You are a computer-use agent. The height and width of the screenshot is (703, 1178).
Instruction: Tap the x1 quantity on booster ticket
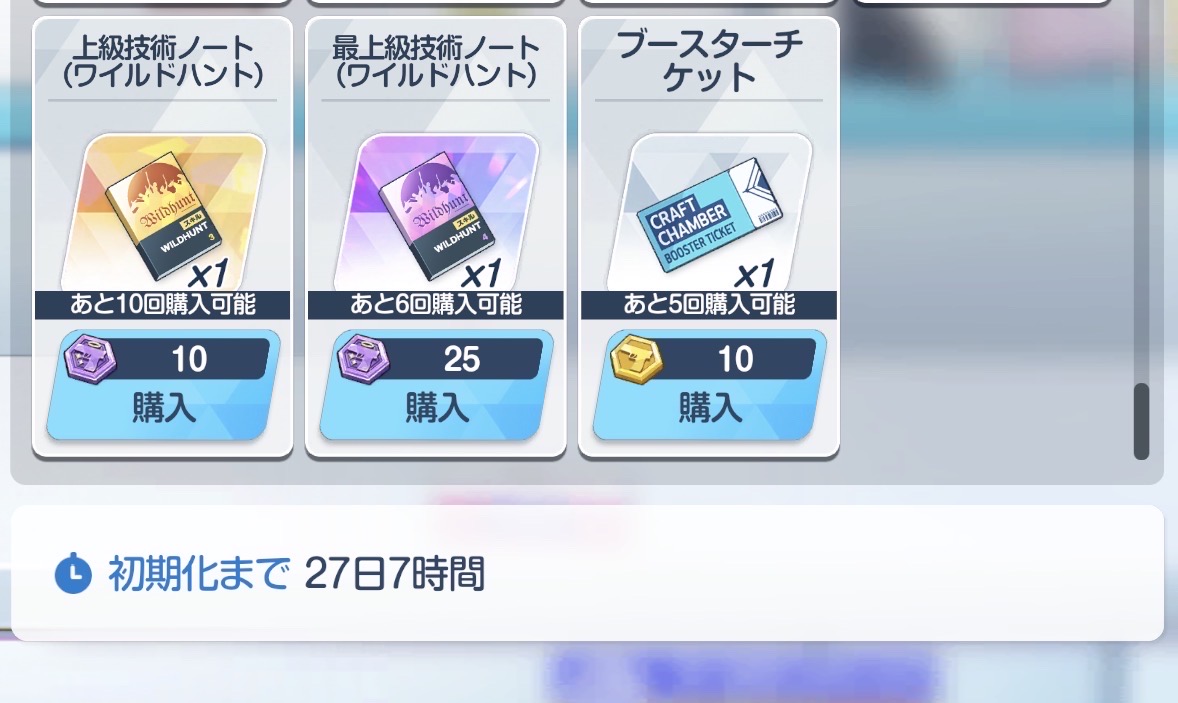tap(754, 274)
